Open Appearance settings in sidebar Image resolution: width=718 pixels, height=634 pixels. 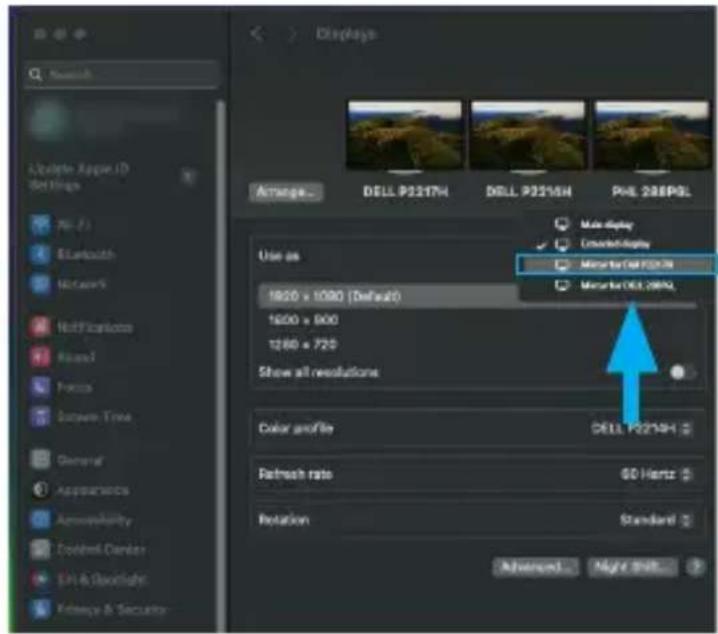80,490
